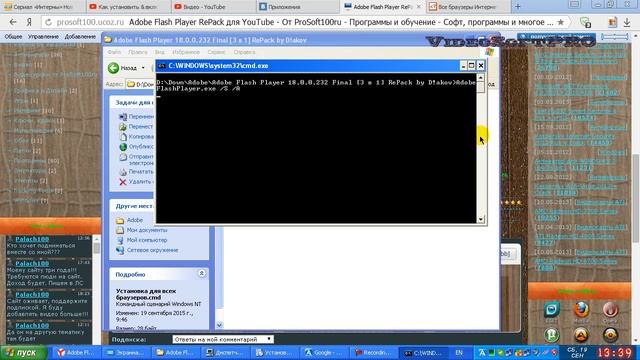Click the Print file task icon
This screenshot has height=360, width=640.
pos(123,172)
